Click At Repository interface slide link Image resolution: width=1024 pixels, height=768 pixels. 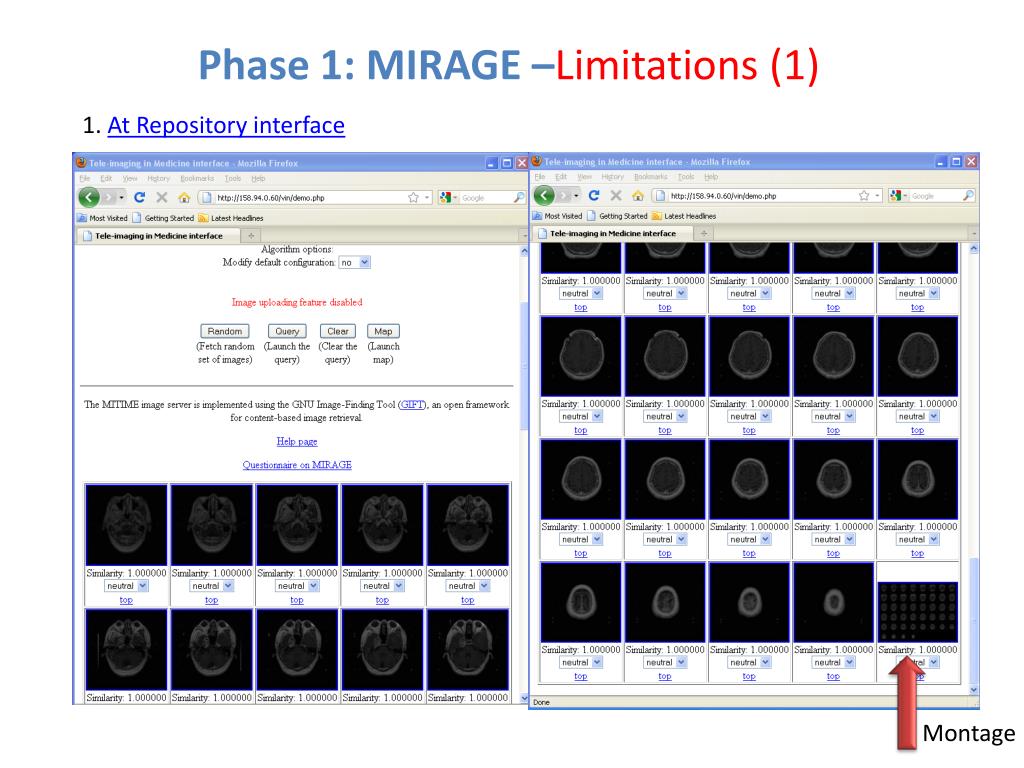pos(226,125)
